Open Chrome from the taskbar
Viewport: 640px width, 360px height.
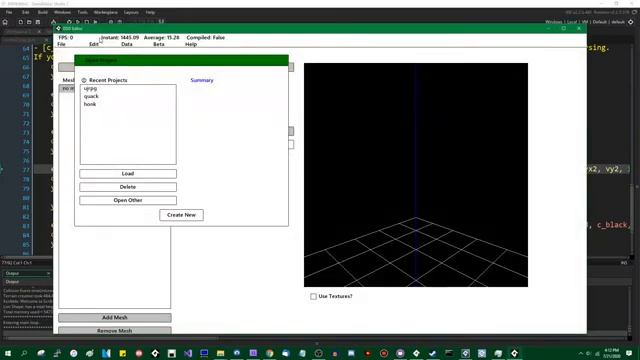click(269, 353)
